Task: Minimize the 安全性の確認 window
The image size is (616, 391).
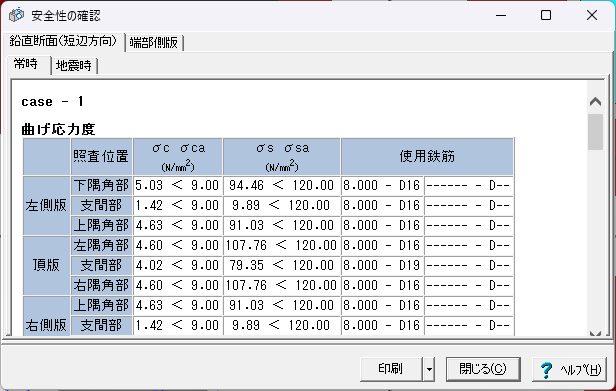Action: [501, 15]
